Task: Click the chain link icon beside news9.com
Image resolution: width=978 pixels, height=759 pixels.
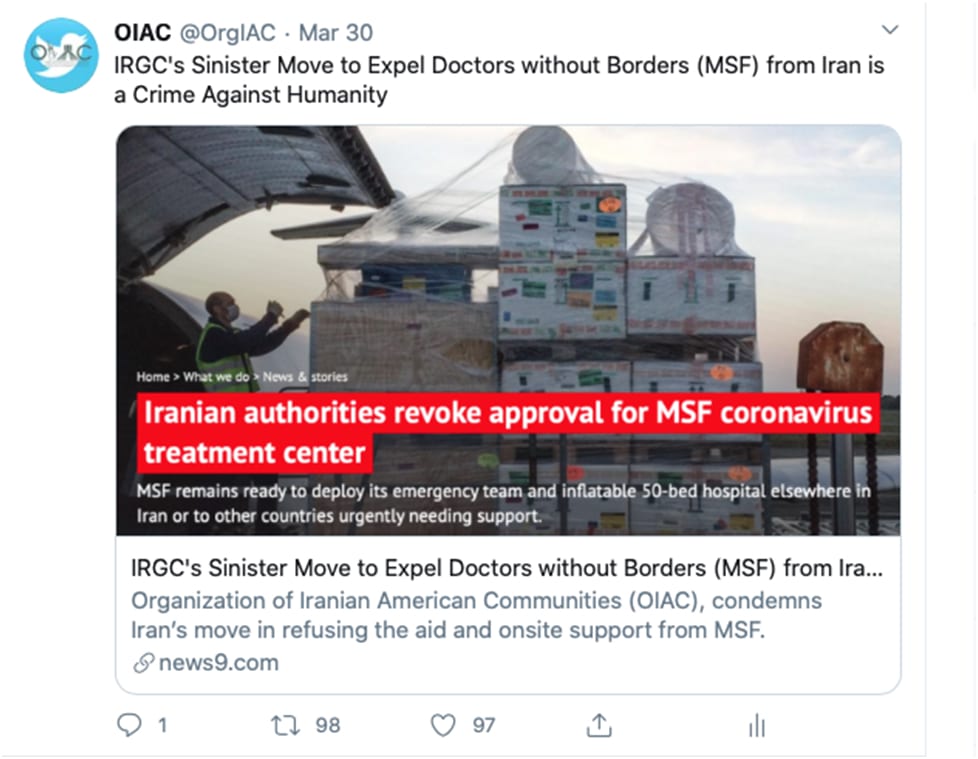Action: point(145,662)
